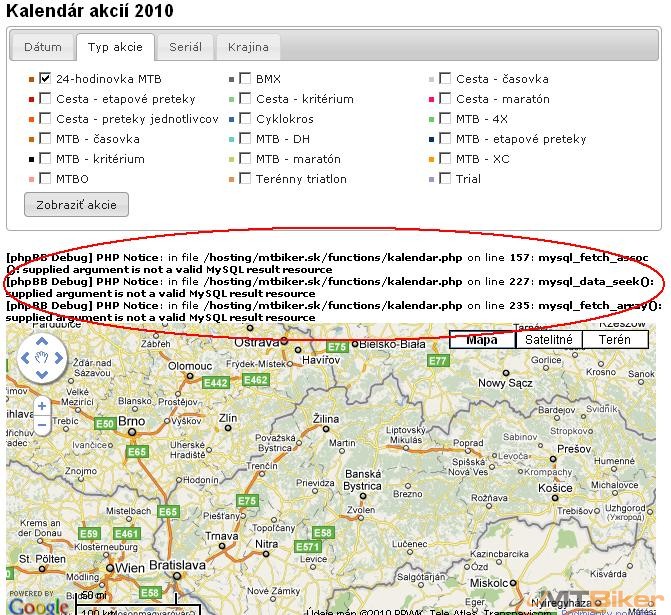The width and height of the screenshot is (671, 615).
Task: Click the hand icon in pan control
Action: click(x=41, y=357)
